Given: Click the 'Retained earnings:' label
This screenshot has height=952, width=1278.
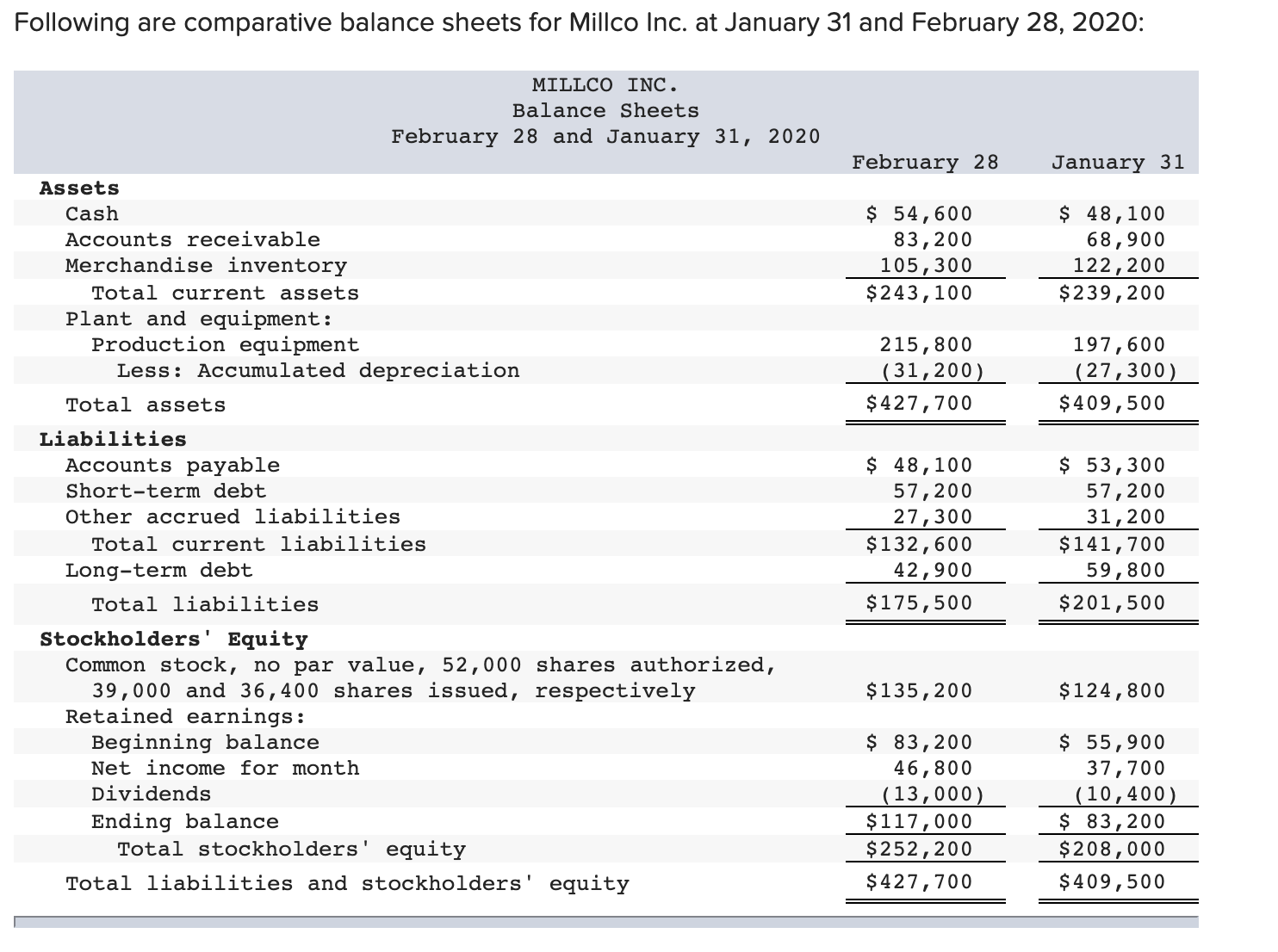Looking at the screenshot, I should click(x=186, y=716).
